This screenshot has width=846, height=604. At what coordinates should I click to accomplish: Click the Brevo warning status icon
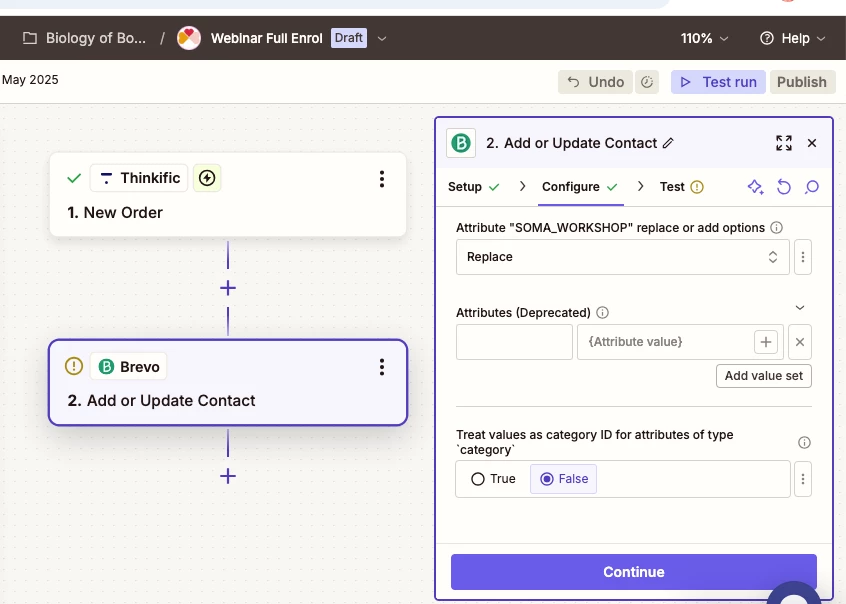pyautogui.click(x=74, y=367)
